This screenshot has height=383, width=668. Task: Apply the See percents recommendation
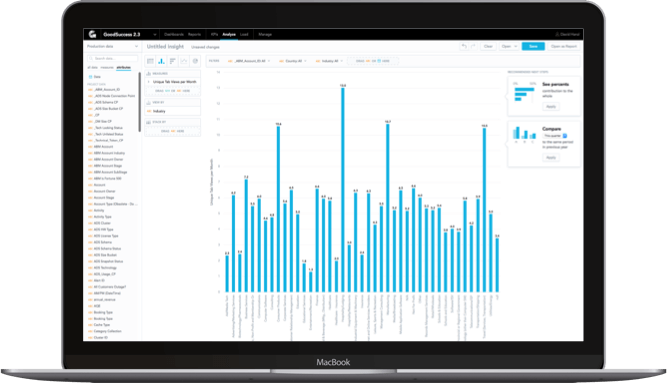(x=551, y=107)
